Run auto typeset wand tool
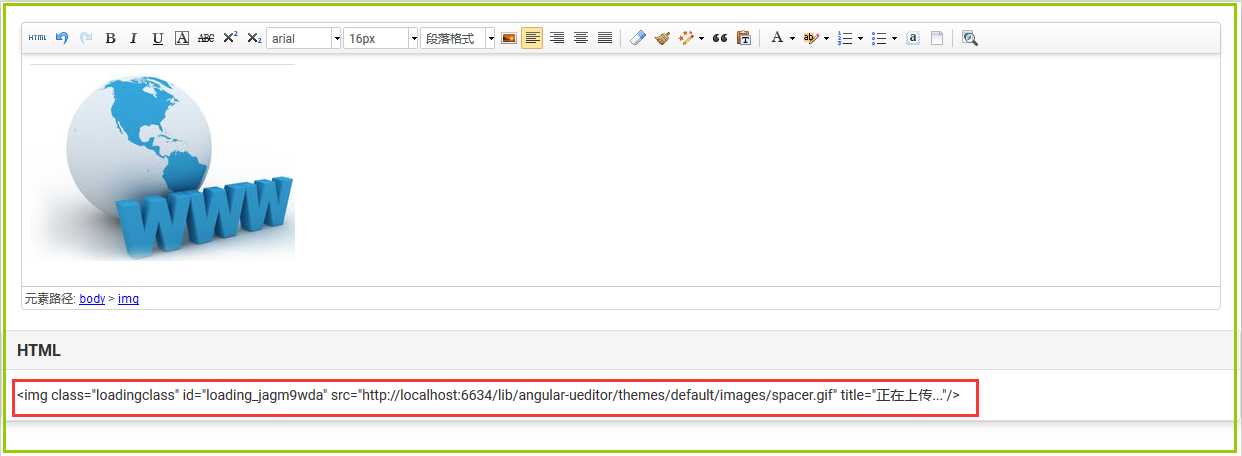This screenshot has width=1242, height=456. (686, 38)
